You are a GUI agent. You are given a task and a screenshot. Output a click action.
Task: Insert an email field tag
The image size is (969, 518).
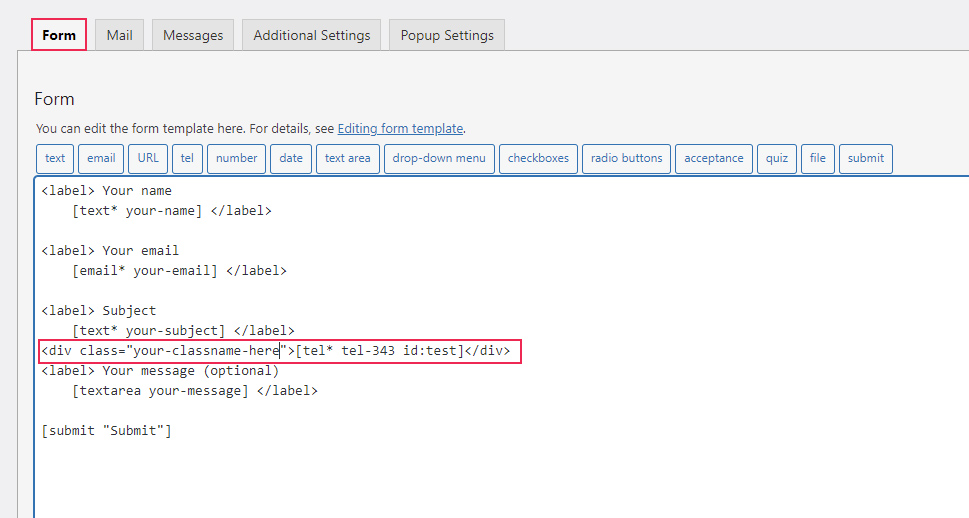pos(101,158)
